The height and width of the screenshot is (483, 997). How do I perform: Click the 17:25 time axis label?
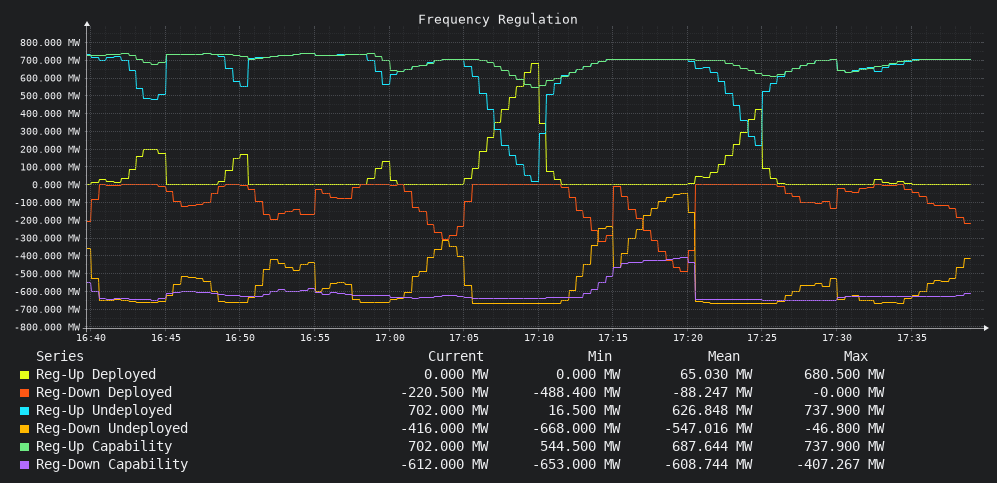tap(762, 339)
